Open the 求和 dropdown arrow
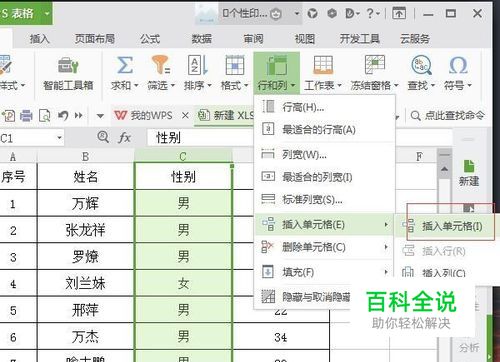Screen dimensions: 500x362 [136, 86]
